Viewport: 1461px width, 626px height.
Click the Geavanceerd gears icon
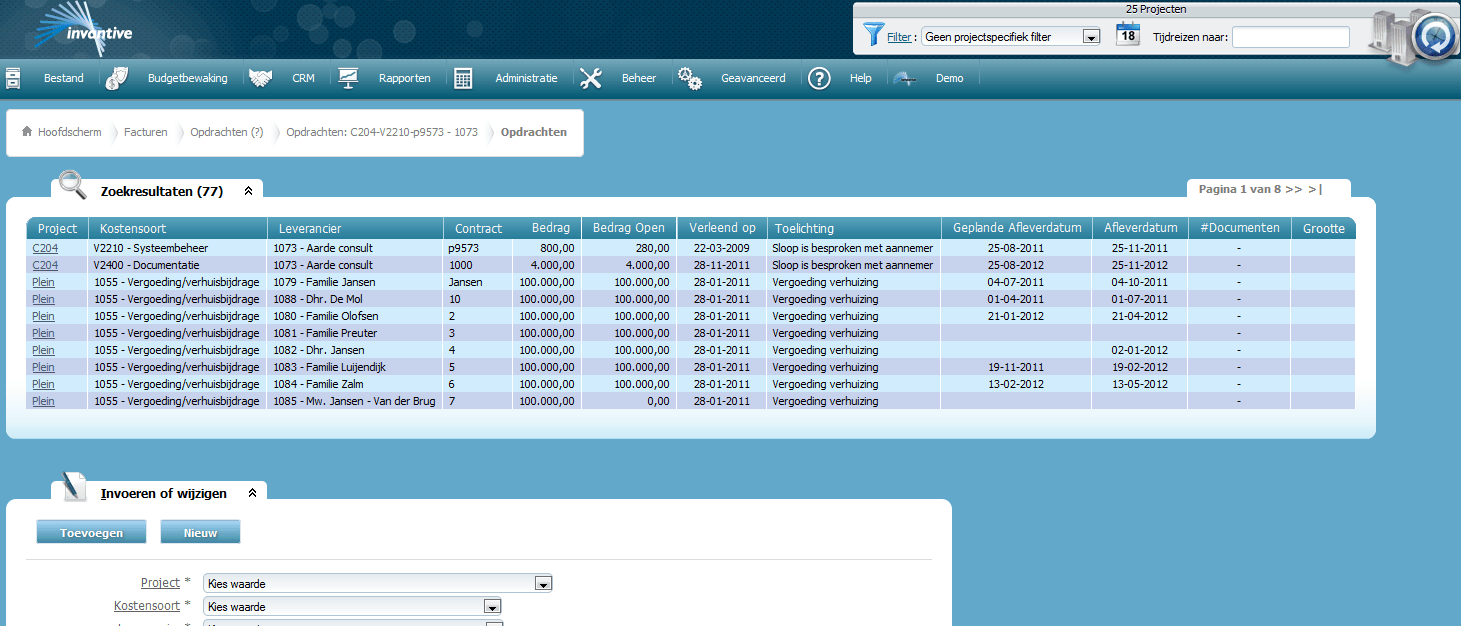689,78
